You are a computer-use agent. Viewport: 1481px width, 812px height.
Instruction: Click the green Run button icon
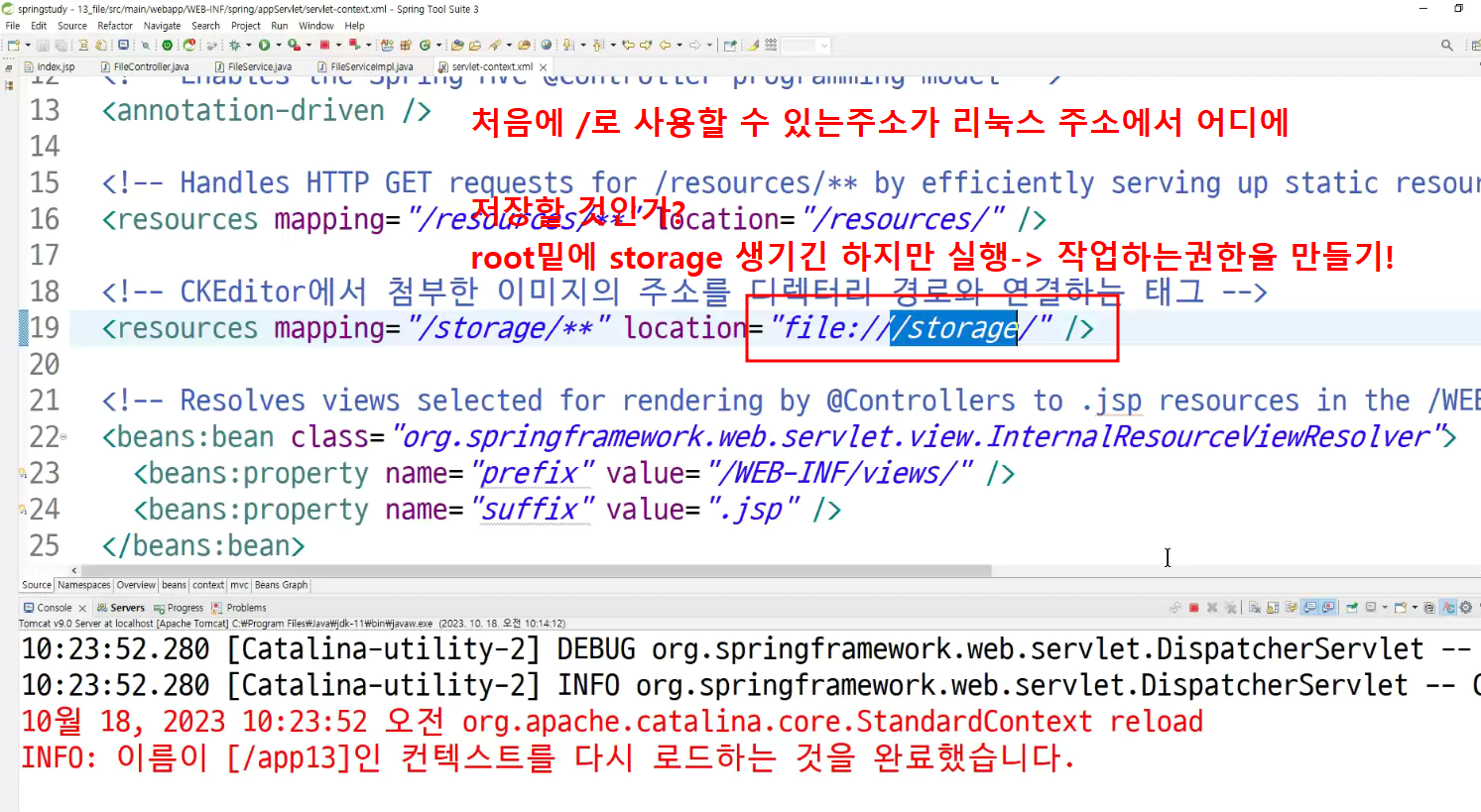(264, 45)
